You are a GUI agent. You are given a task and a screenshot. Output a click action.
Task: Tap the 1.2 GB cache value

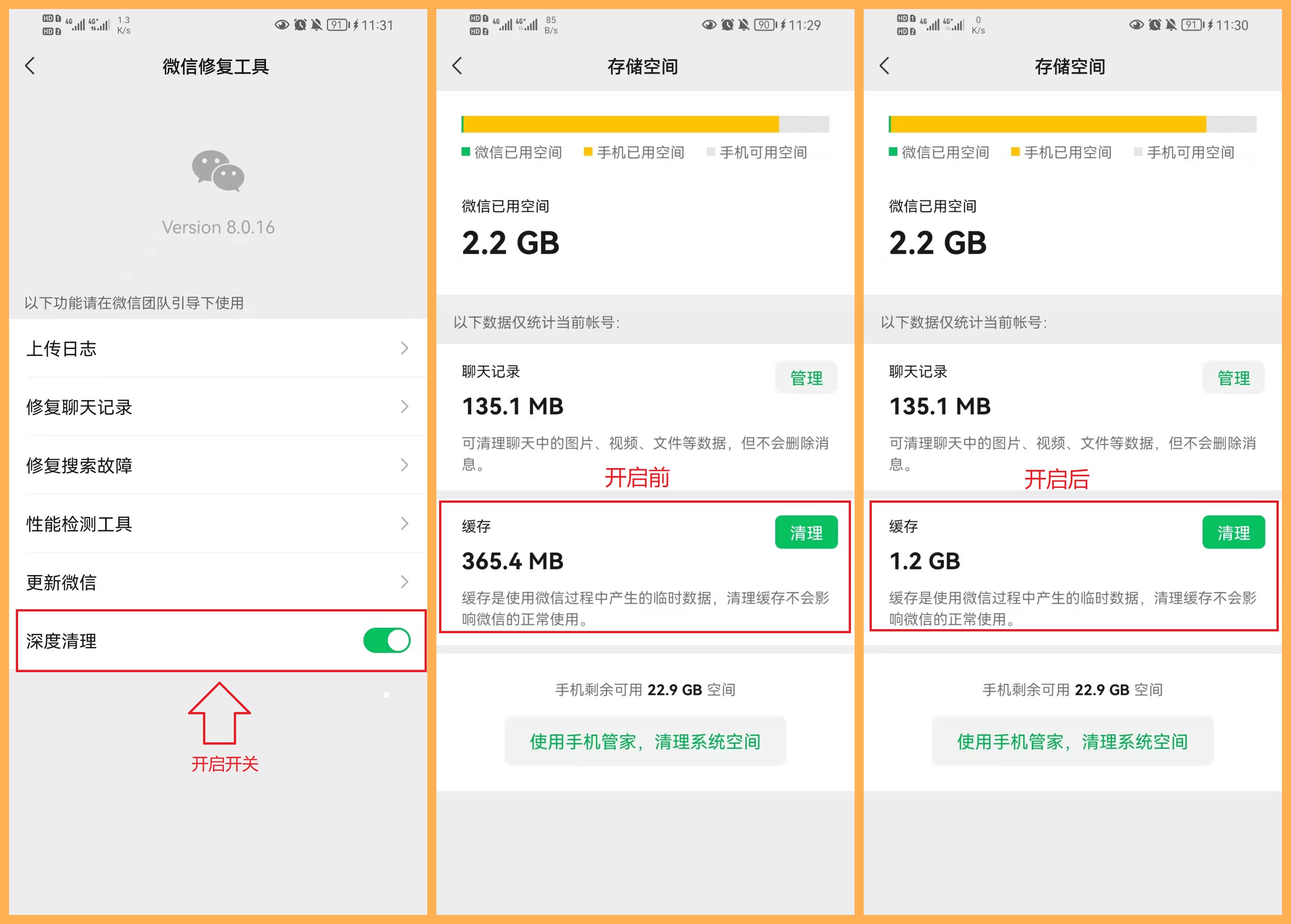point(924,562)
